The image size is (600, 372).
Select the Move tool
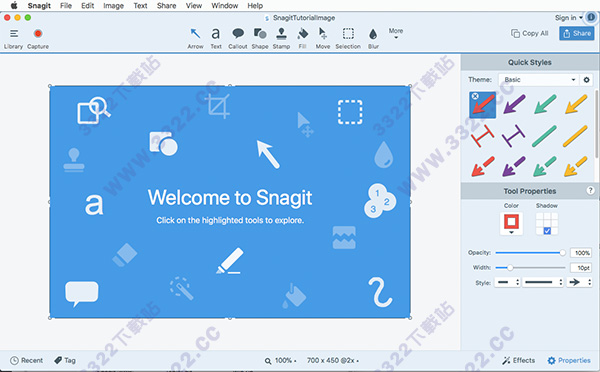[323, 38]
